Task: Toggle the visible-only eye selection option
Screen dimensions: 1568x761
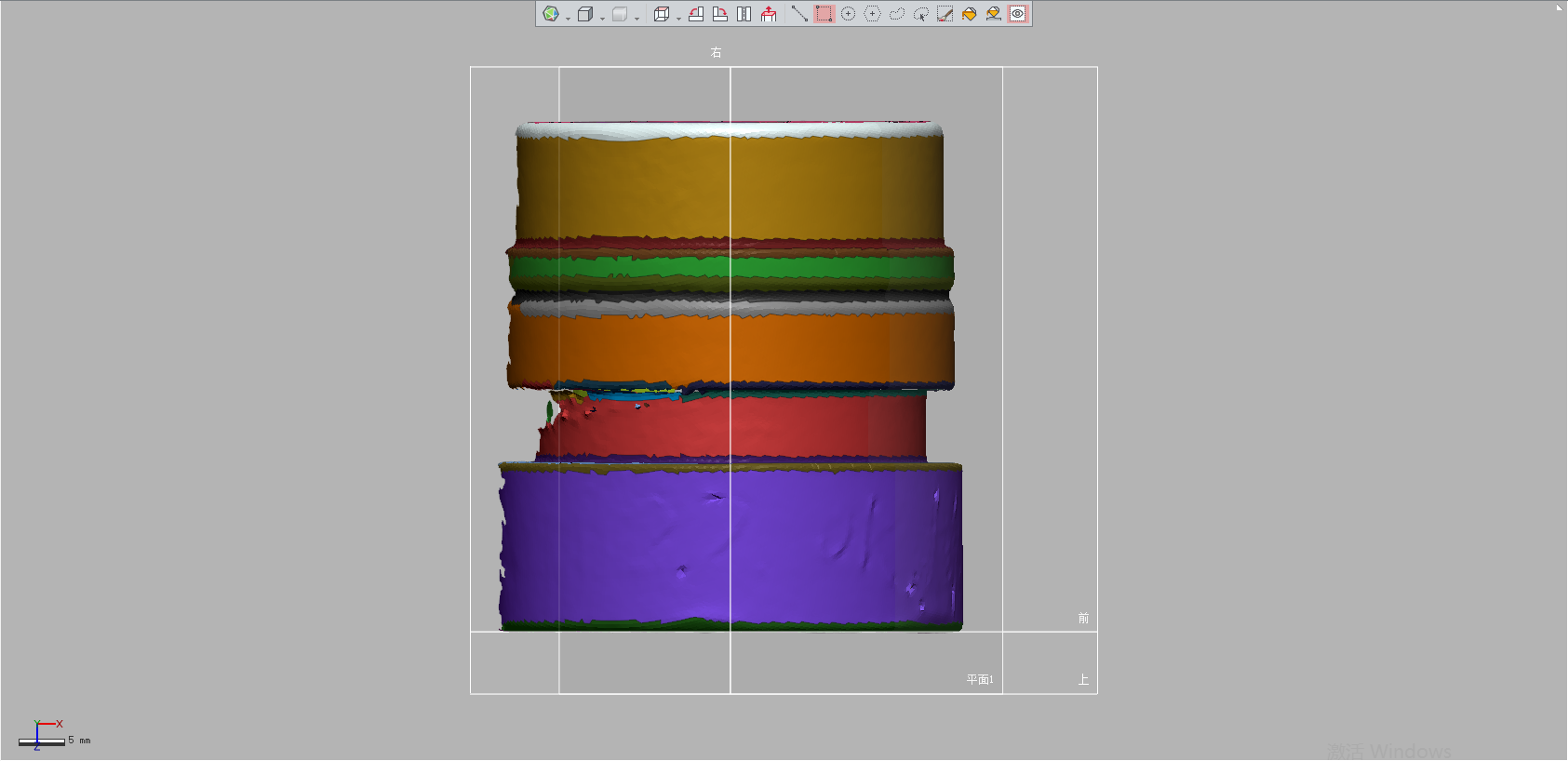Action: click(x=1018, y=14)
